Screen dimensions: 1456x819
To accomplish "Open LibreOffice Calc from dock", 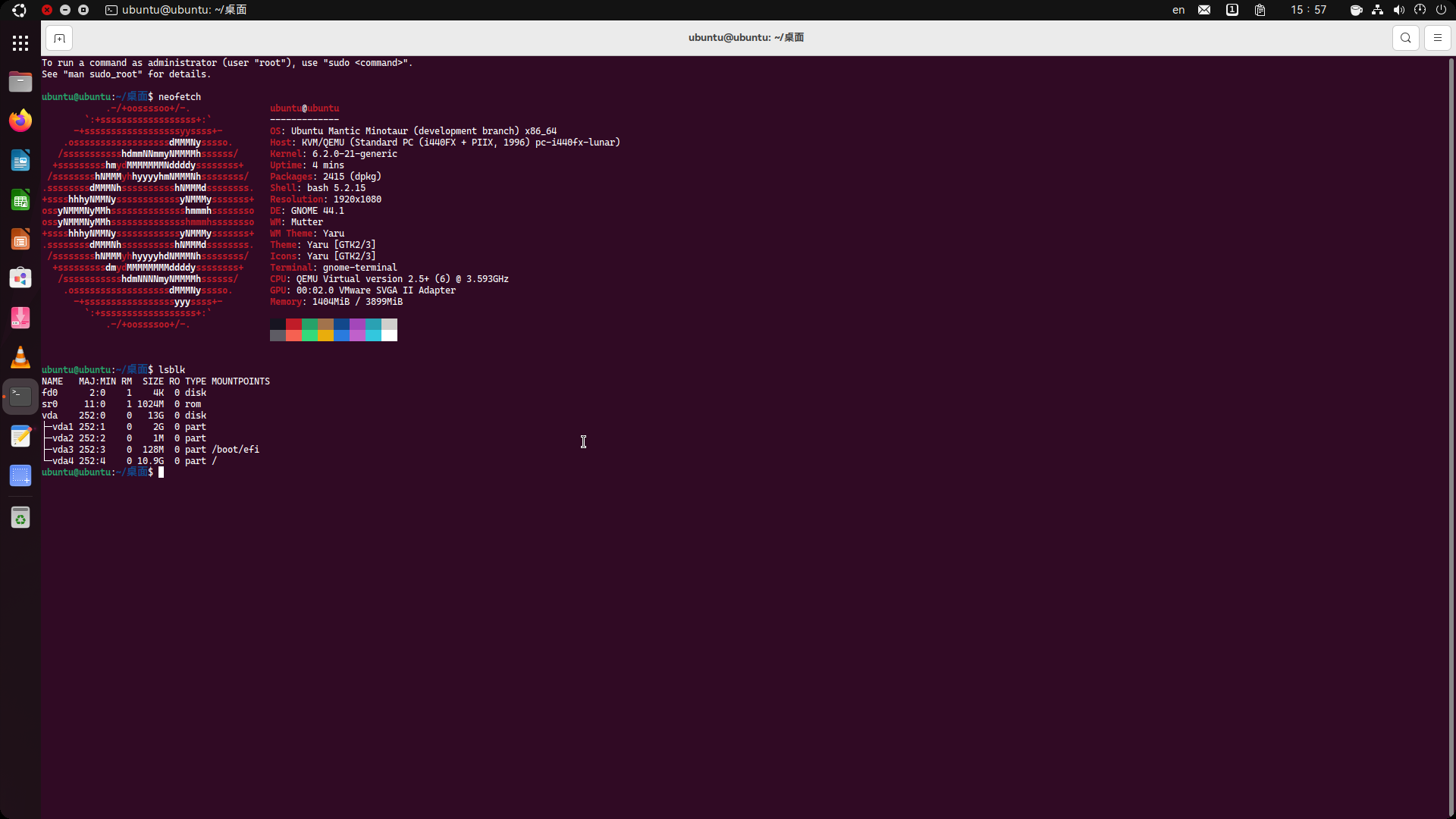I will [20, 200].
